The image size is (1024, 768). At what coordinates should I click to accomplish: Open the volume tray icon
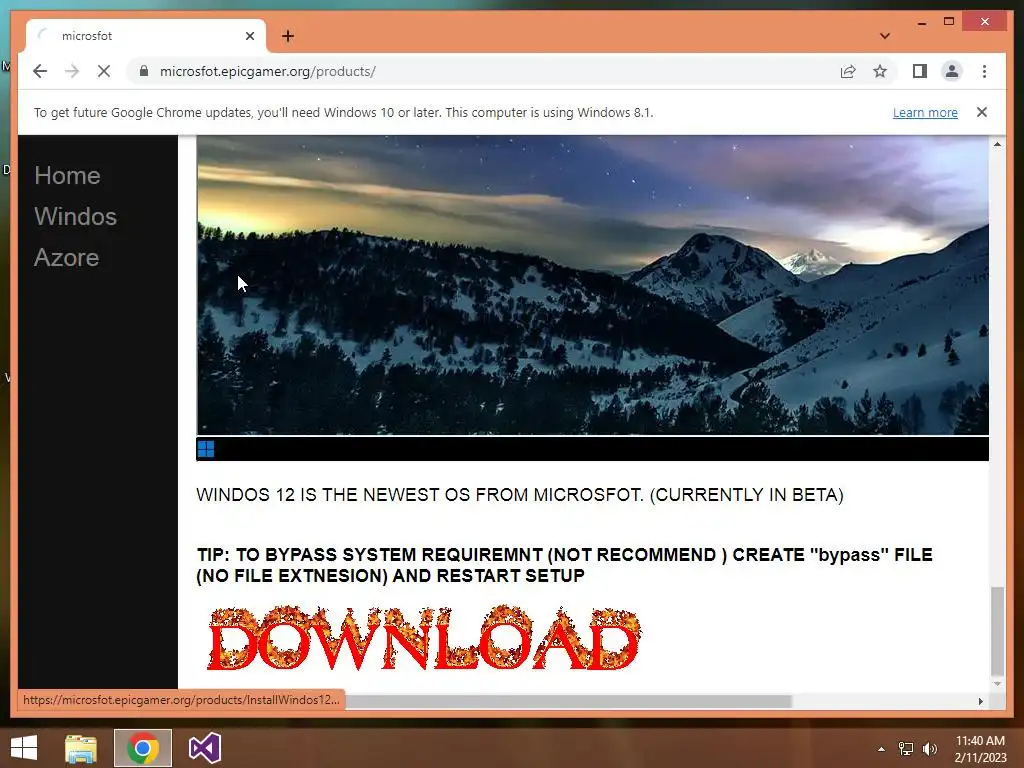point(929,749)
